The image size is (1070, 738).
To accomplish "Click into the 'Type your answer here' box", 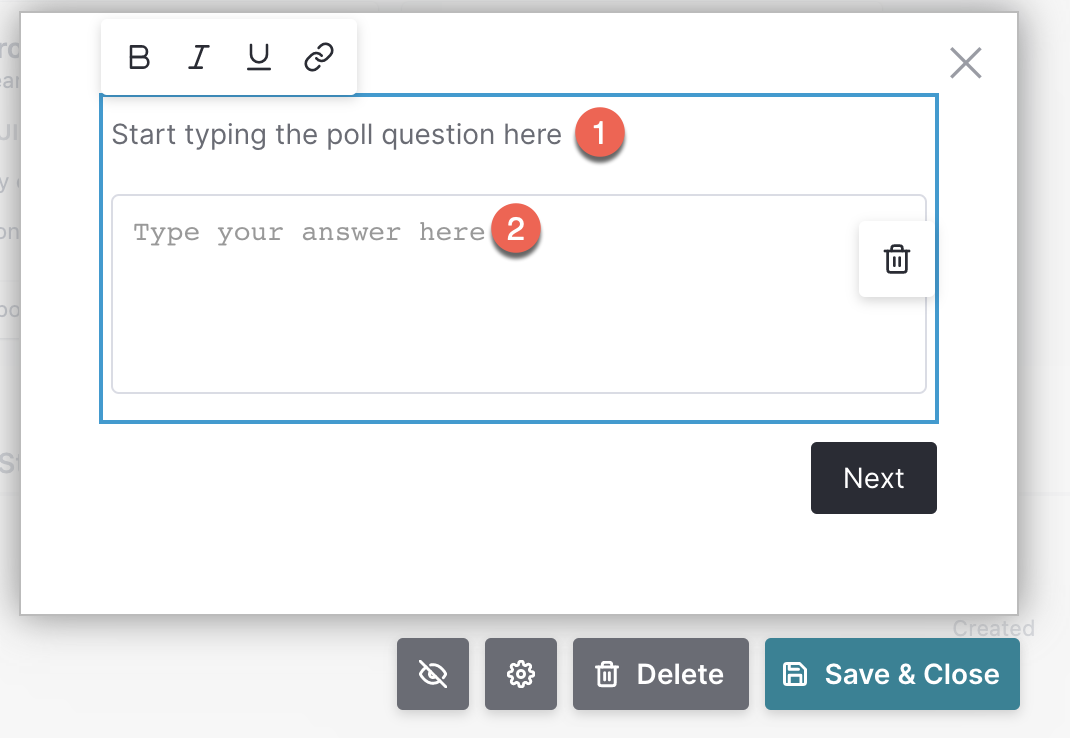I will pos(519,294).
